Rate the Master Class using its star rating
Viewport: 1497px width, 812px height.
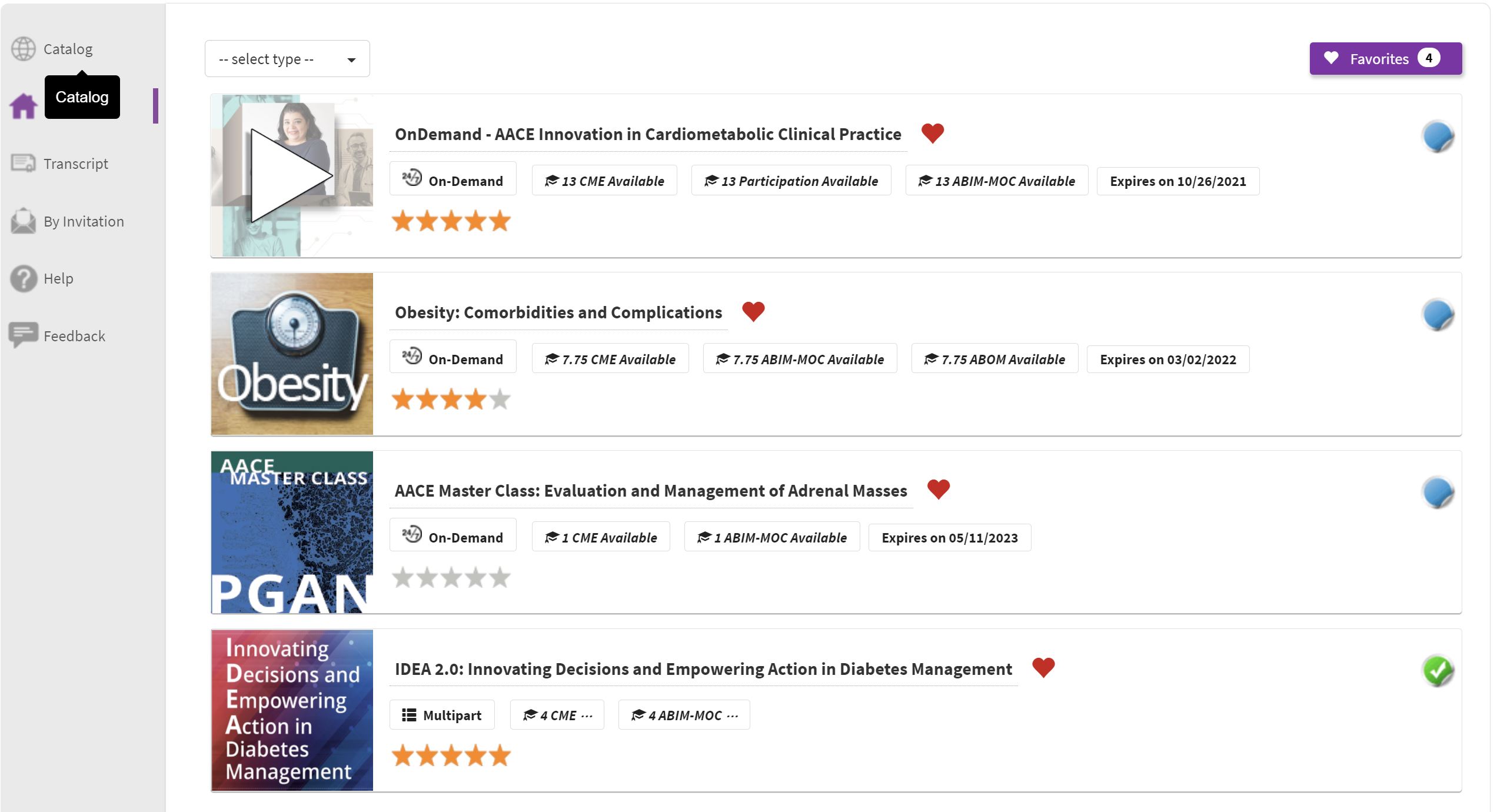tap(451, 577)
